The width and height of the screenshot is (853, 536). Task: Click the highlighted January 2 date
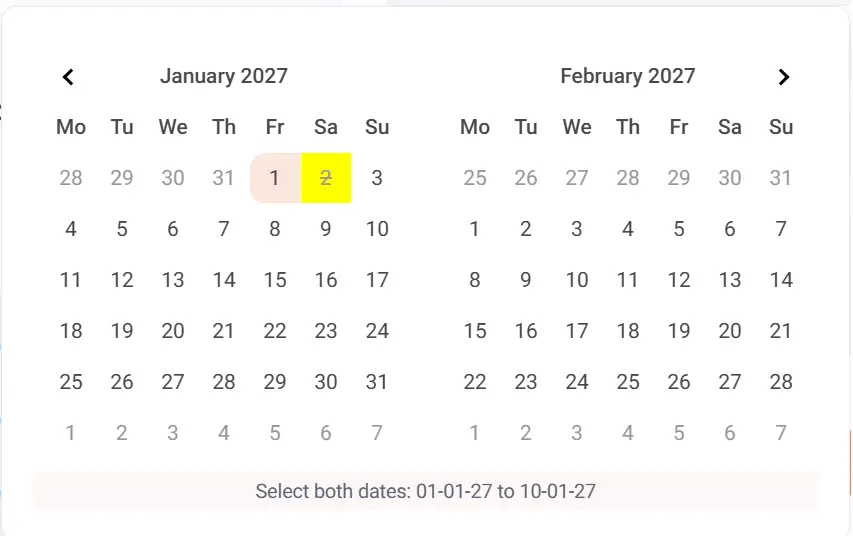point(326,178)
